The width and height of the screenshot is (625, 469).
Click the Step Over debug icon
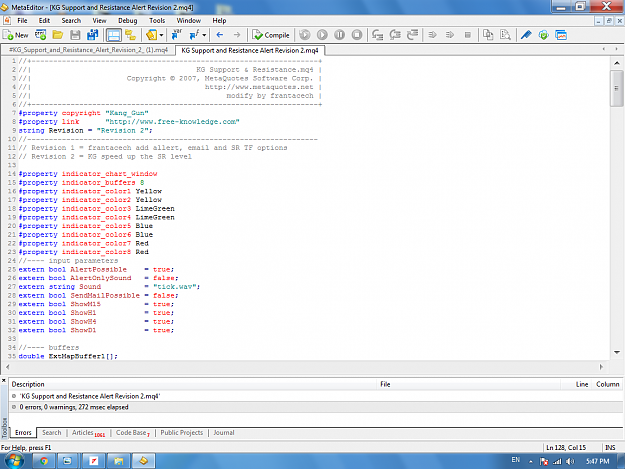coord(395,35)
